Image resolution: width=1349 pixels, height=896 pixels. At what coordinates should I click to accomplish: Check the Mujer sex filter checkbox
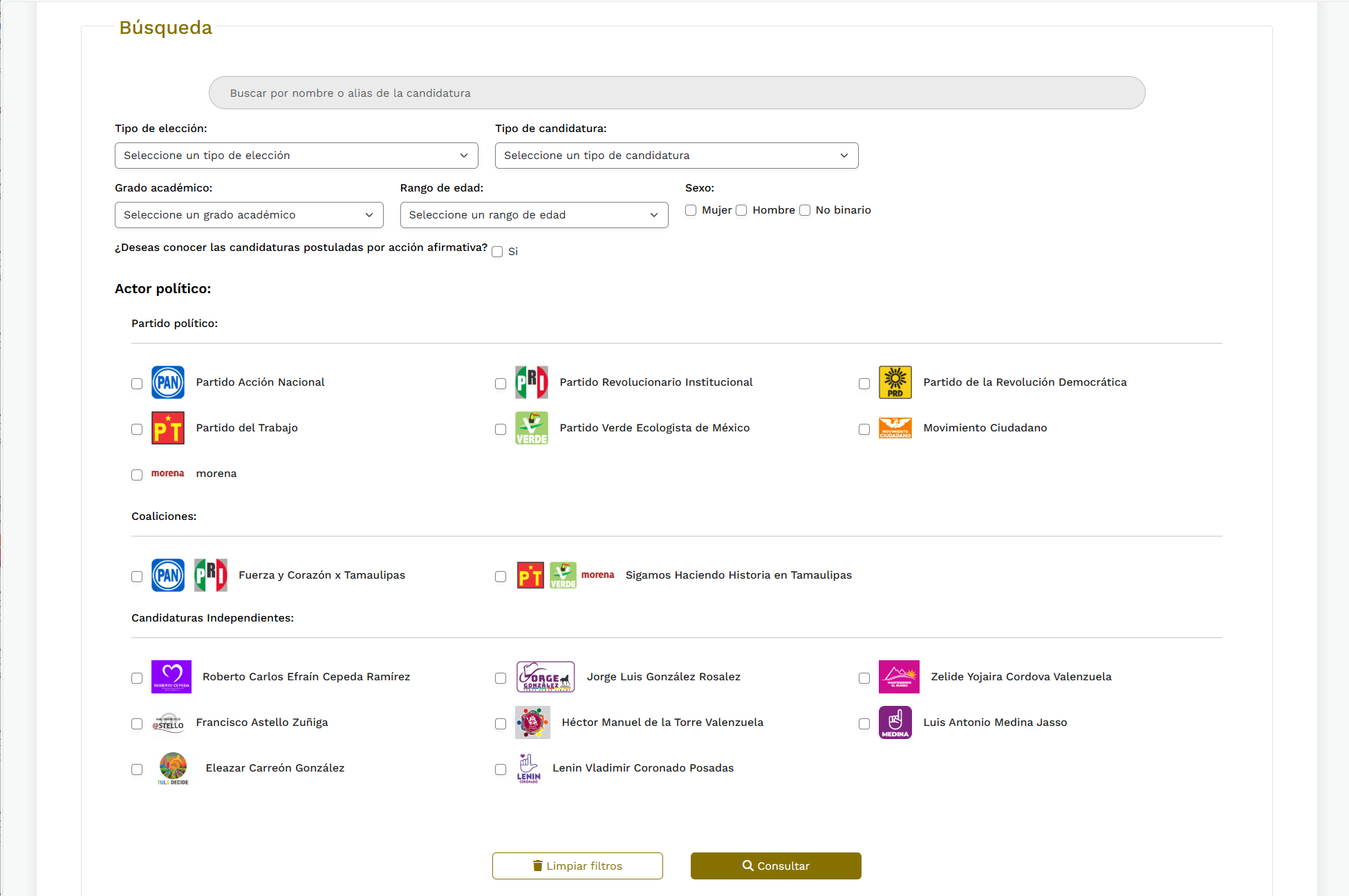click(x=691, y=210)
